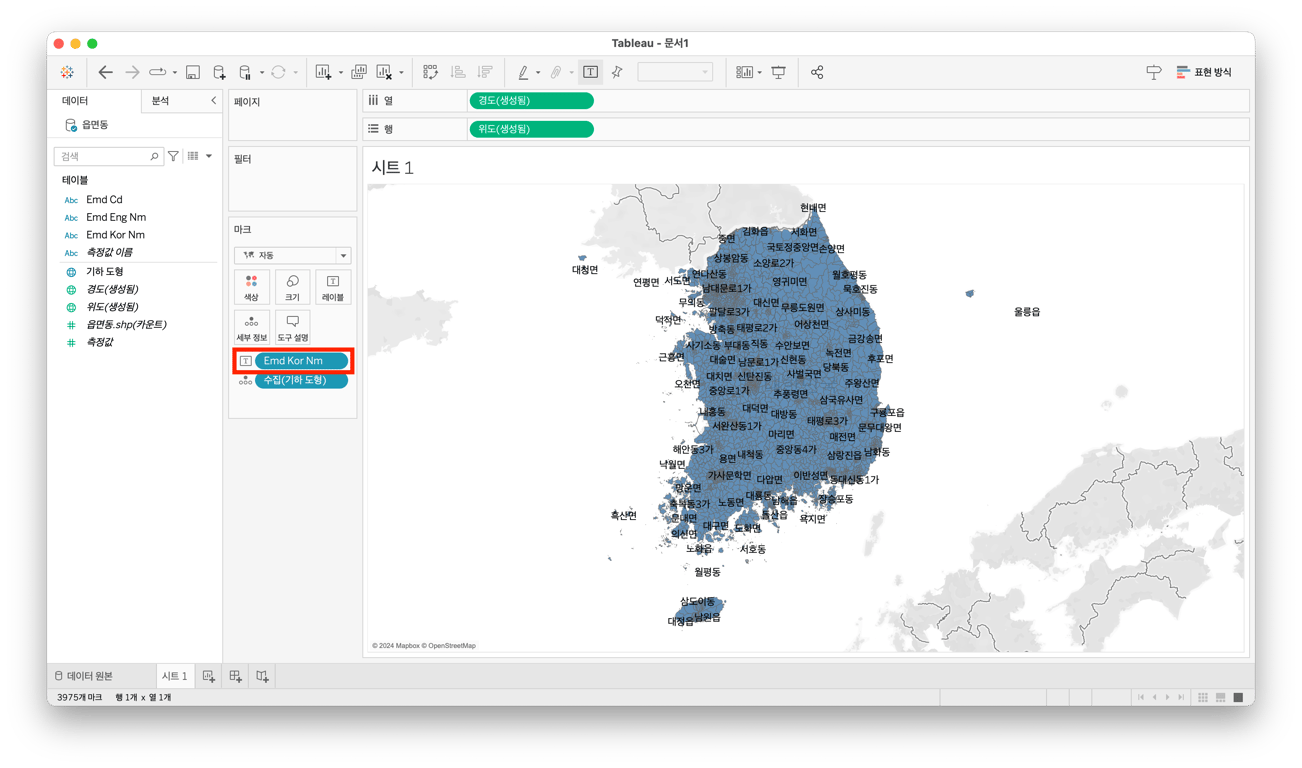Click the Save workbook icon
This screenshot has width=1302, height=768.
[193, 72]
